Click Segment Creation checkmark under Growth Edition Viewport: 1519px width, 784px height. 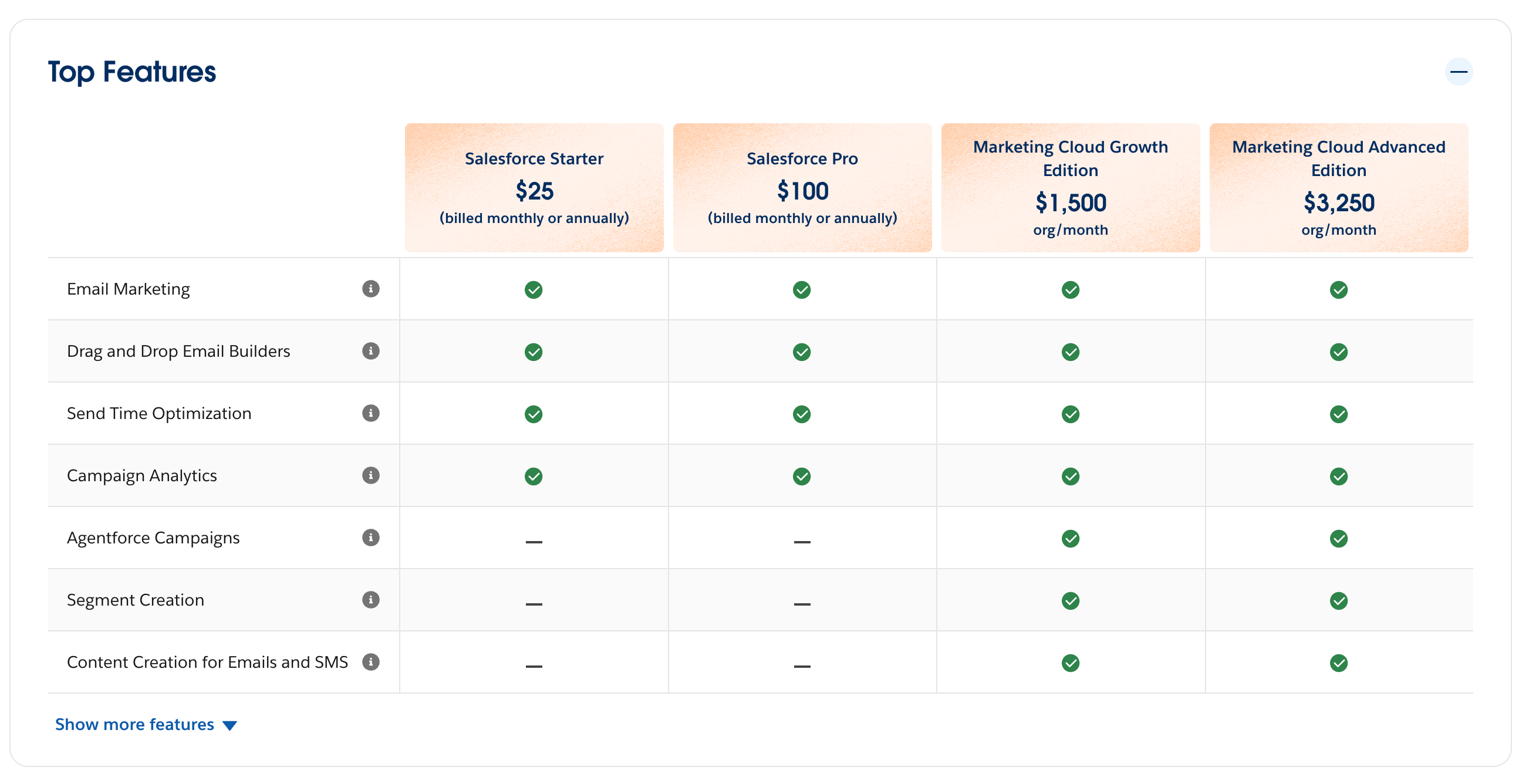pos(1070,601)
